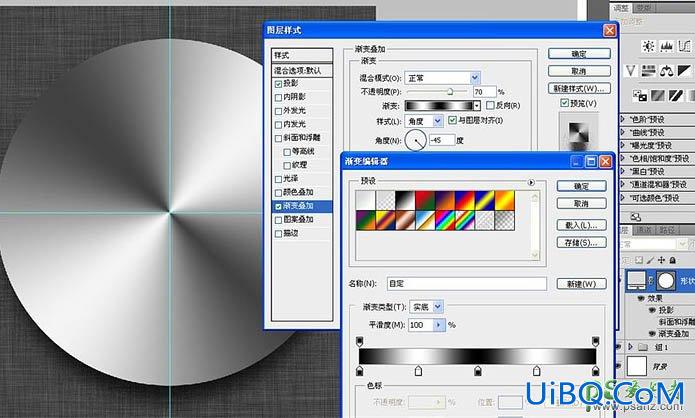
Task: Confirm Layer Style dialog with 确定
Action: click(579, 54)
